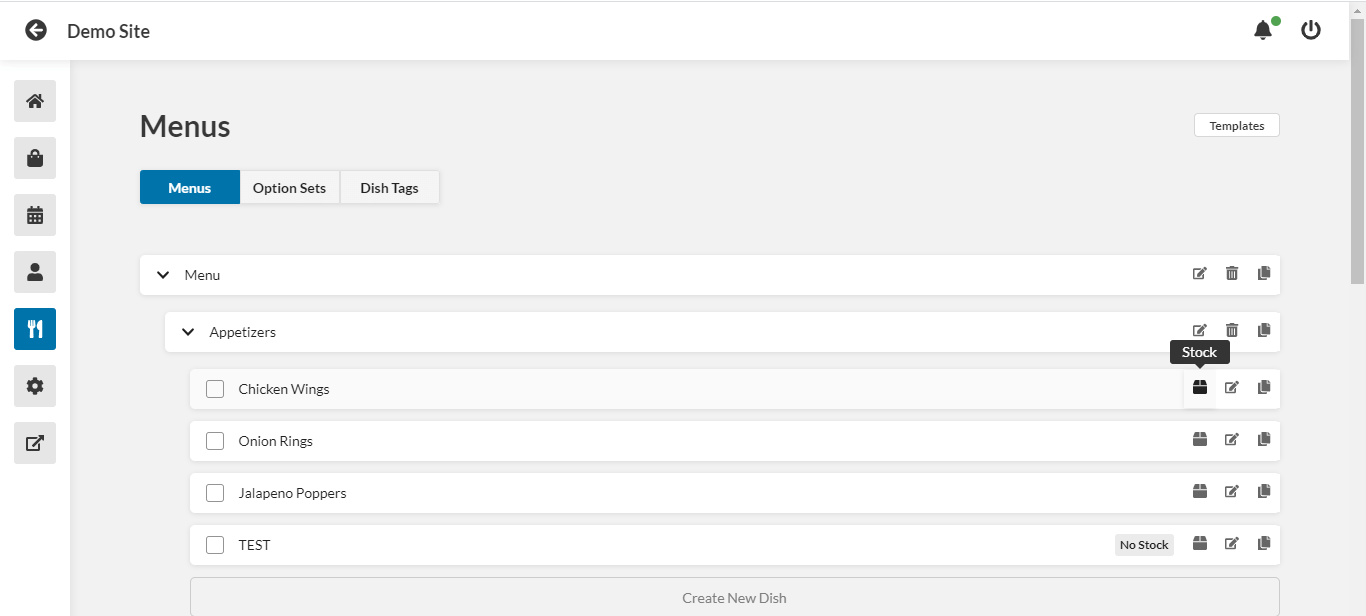
Task: Open notifications bell icon
Action: (x=1264, y=31)
